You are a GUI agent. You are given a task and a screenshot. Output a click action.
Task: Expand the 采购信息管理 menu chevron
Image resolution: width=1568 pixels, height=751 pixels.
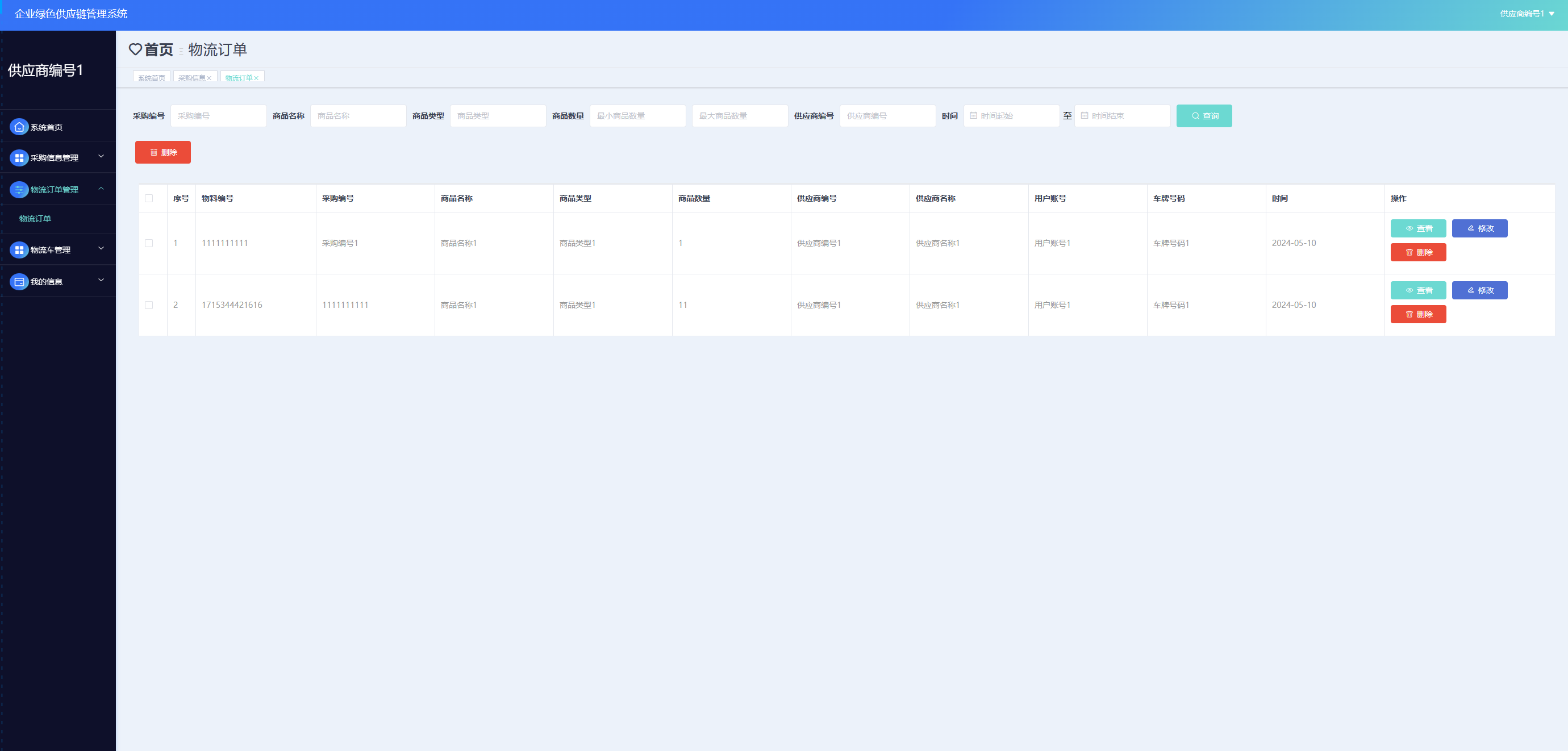pos(101,157)
